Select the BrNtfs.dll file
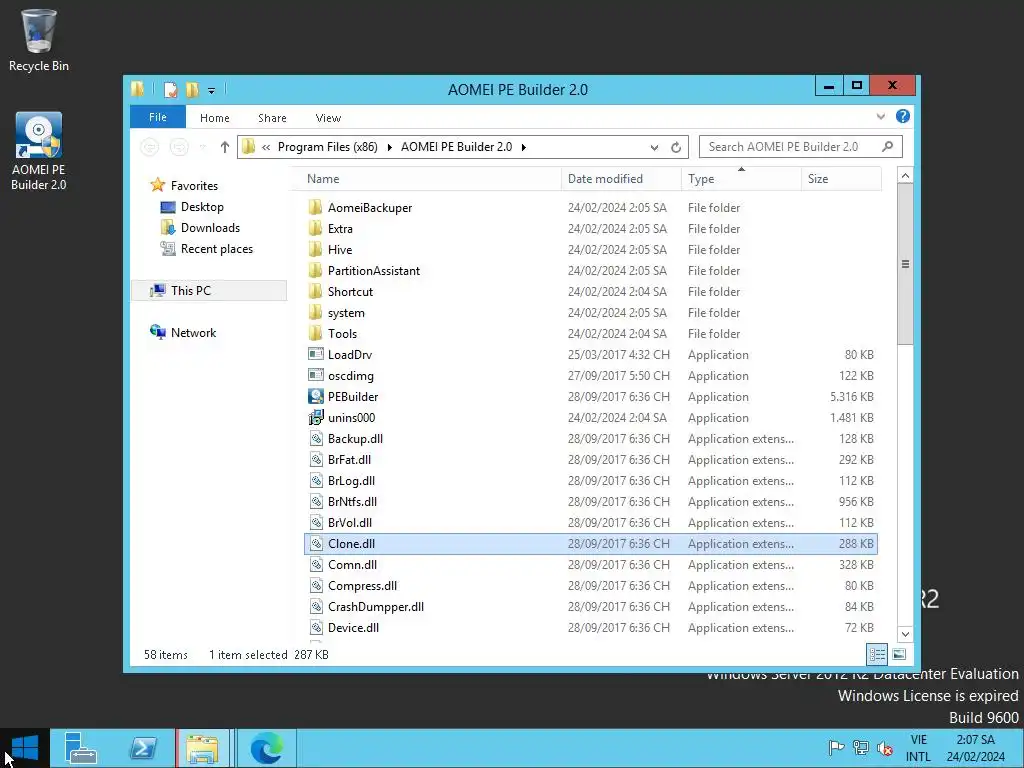 [x=591, y=502]
